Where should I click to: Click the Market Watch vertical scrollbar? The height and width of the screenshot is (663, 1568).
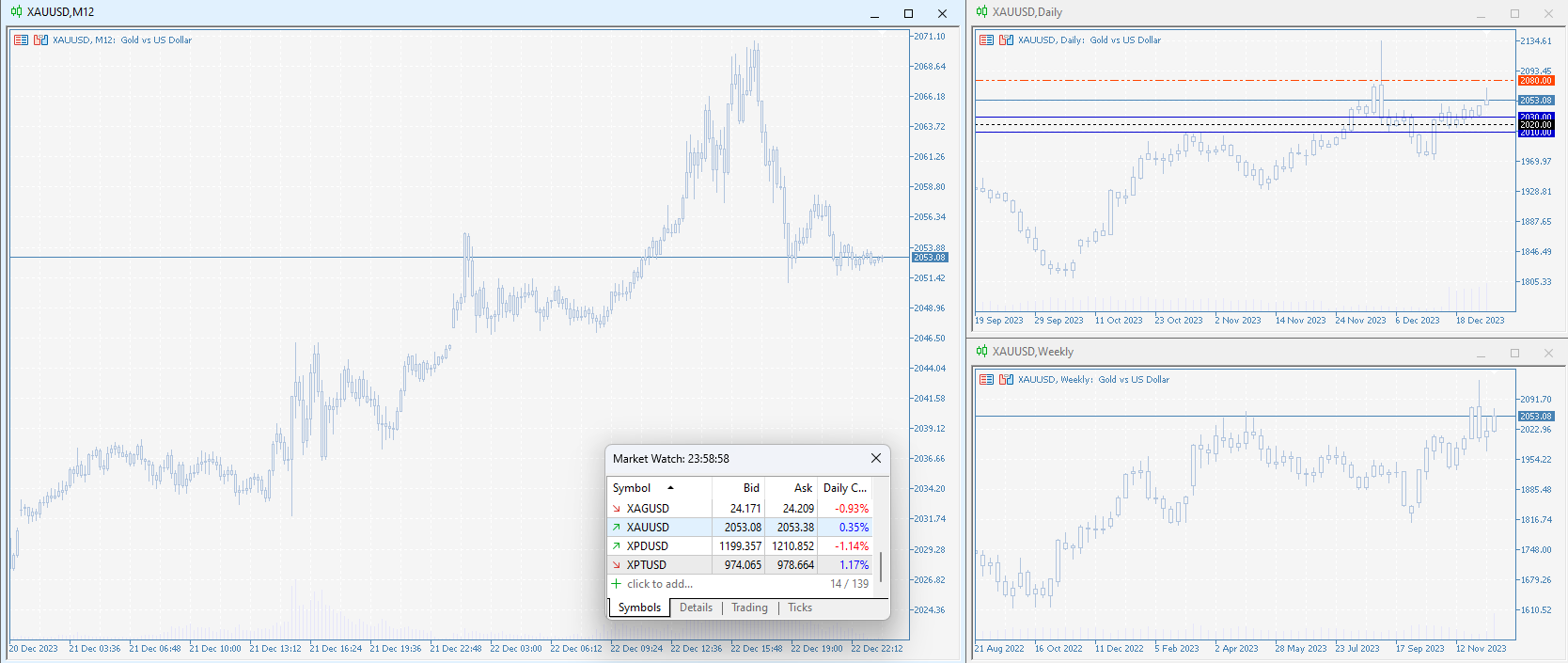(x=881, y=566)
